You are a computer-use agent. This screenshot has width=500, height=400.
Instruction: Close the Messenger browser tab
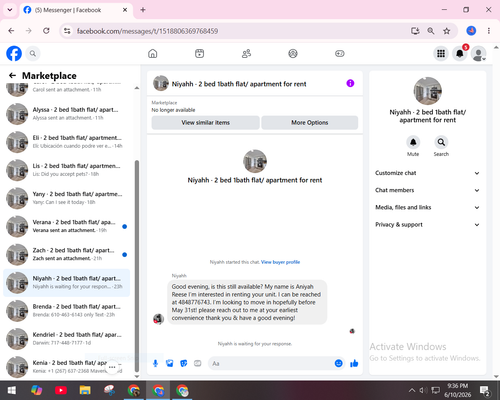pos(125,10)
